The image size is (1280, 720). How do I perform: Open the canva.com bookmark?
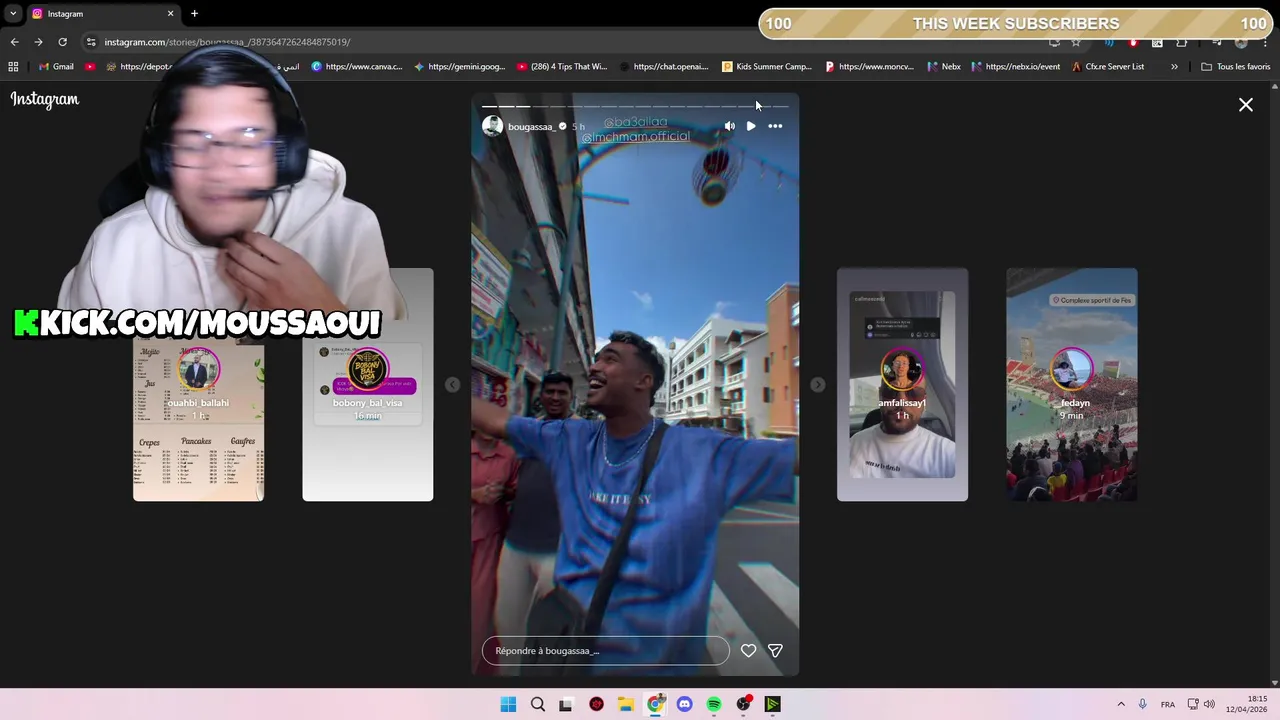coord(357,67)
